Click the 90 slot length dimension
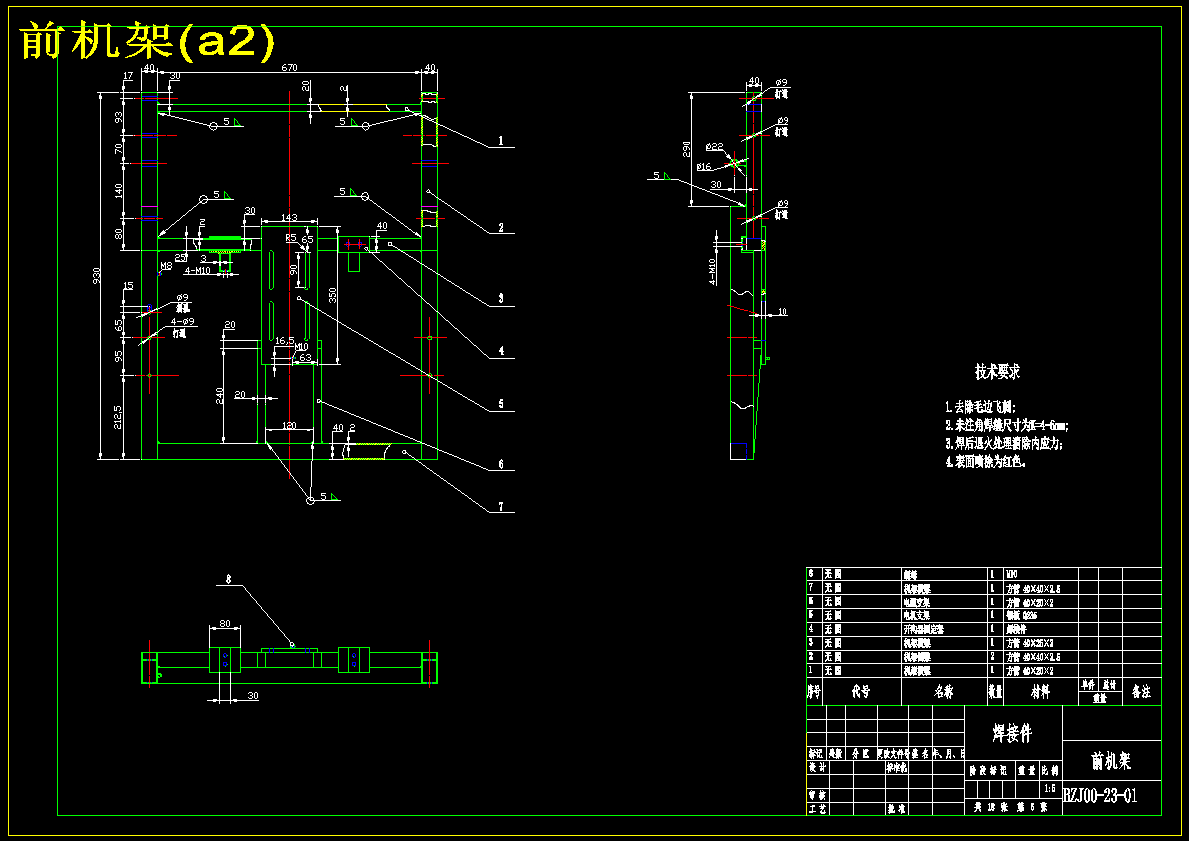The image size is (1189, 841). point(293,269)
